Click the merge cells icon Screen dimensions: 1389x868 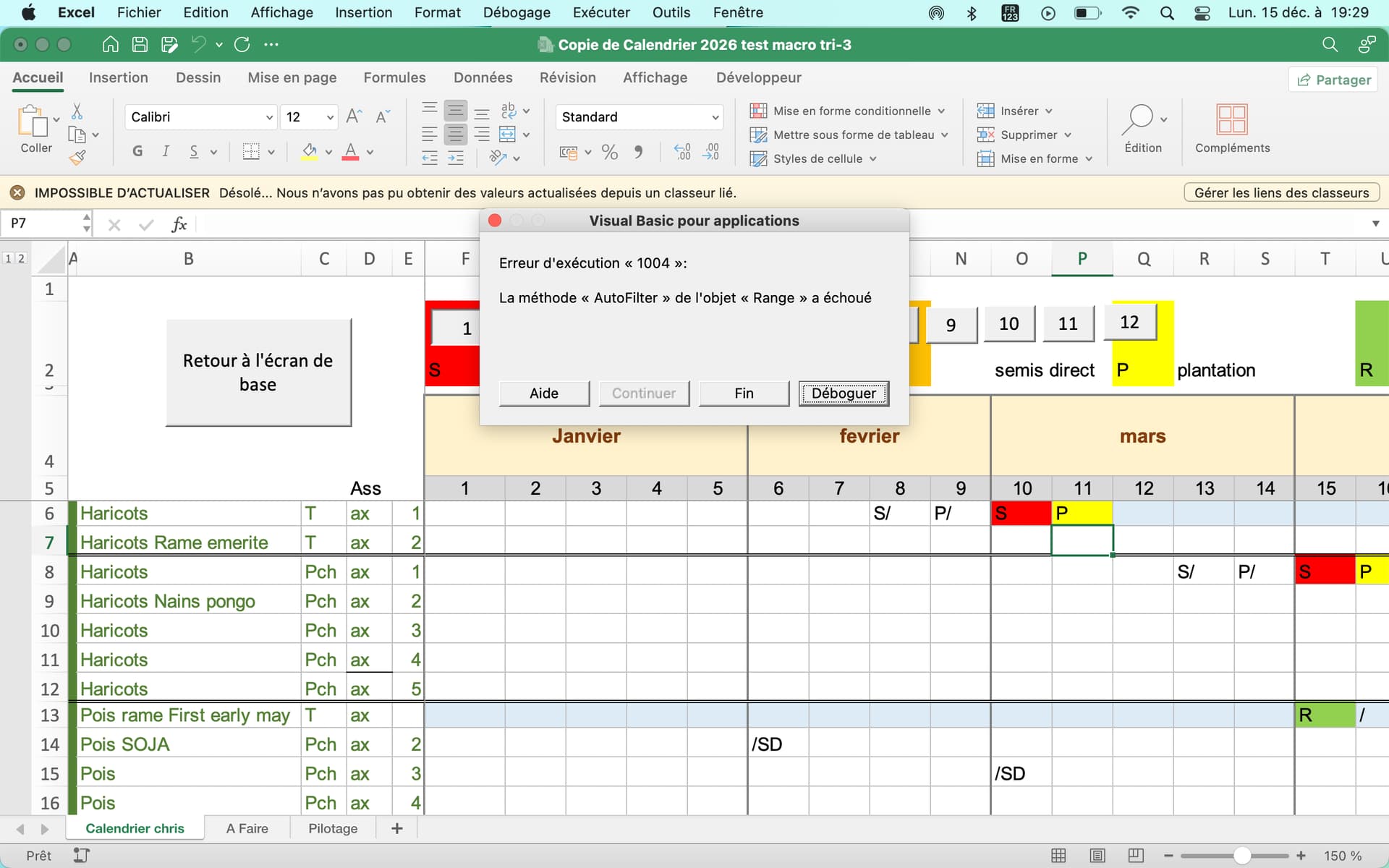pyautogui.click(x=507, y=135)
